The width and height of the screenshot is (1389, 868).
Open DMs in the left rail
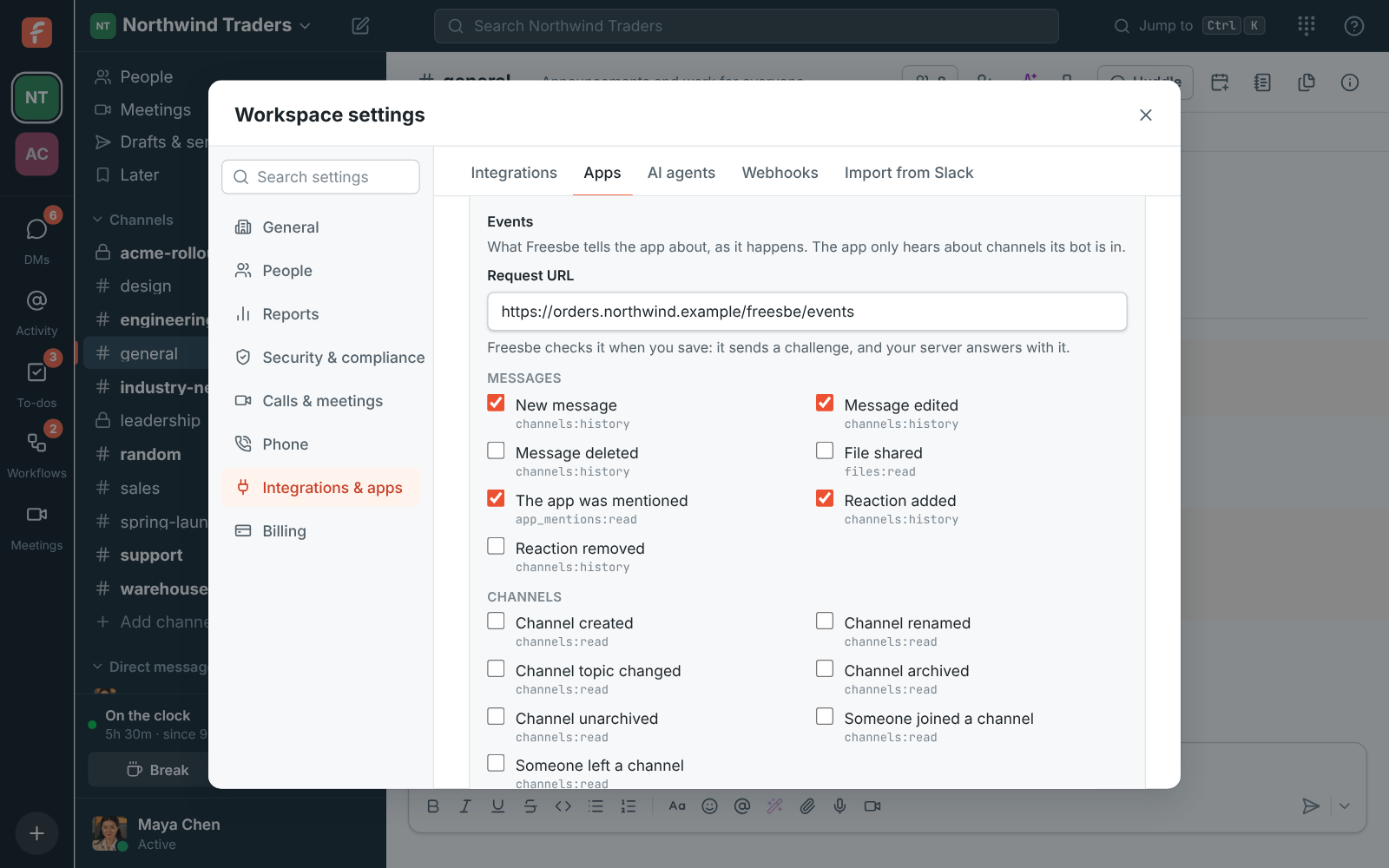pyautogui.click(x=36, y=238)
